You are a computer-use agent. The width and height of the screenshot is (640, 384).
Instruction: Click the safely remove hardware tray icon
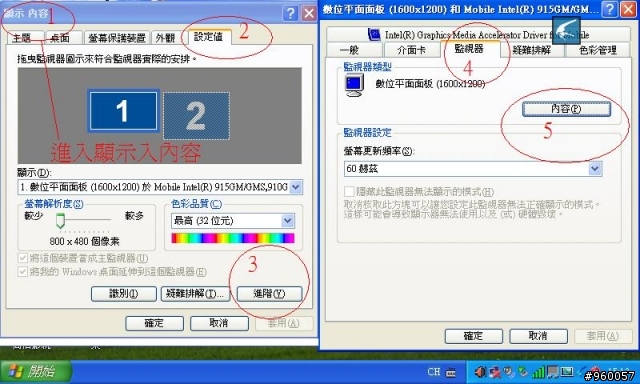tap(523, 372)
